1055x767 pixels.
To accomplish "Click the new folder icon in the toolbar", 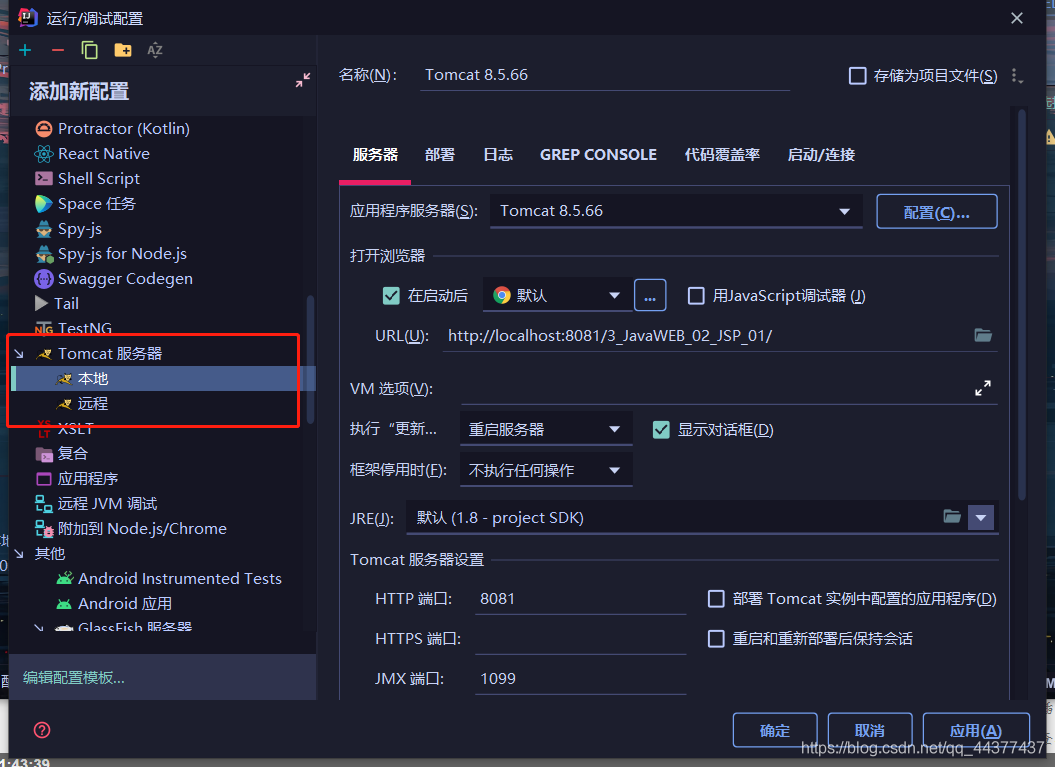I will tap(122, 49).
